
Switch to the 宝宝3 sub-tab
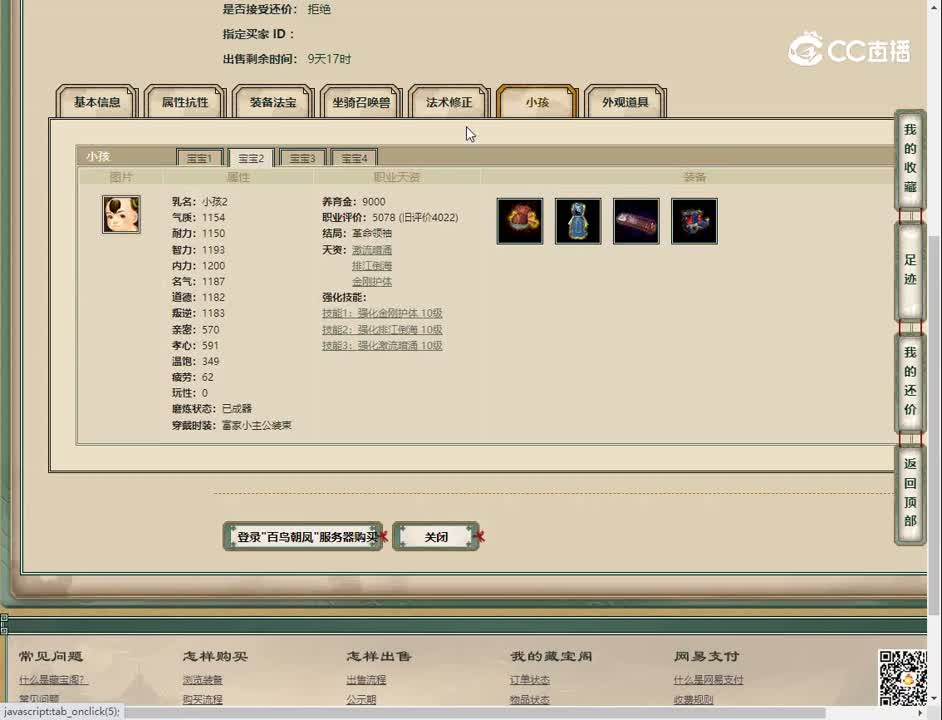[x=301, y=157]
